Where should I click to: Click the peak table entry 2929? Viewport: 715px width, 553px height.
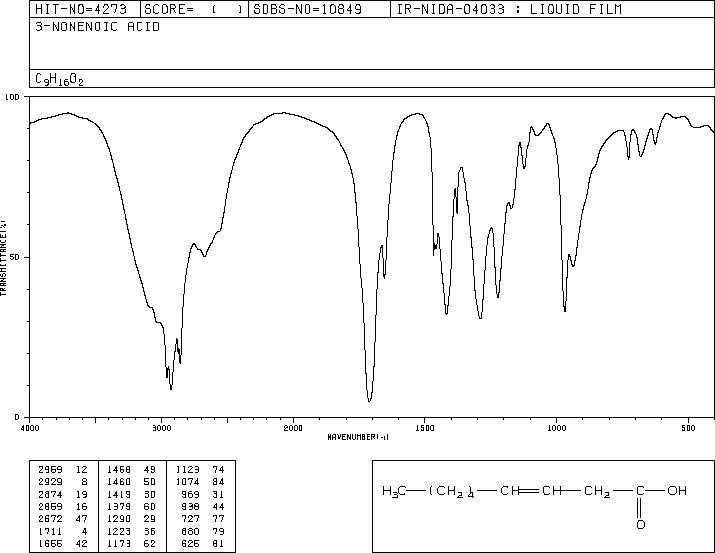pyautogui.click(x=50, y=481)
